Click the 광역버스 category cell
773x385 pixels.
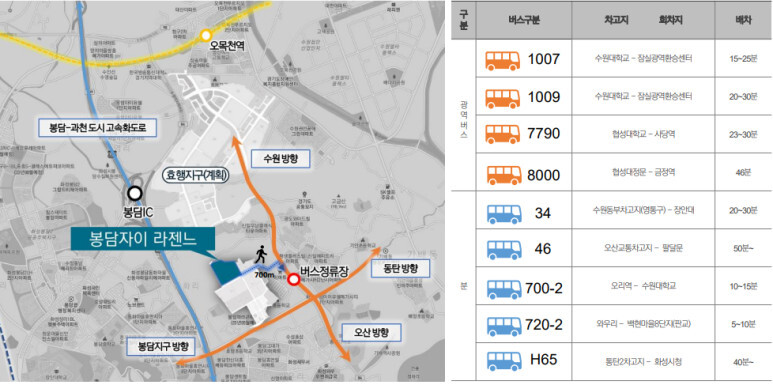463,114
